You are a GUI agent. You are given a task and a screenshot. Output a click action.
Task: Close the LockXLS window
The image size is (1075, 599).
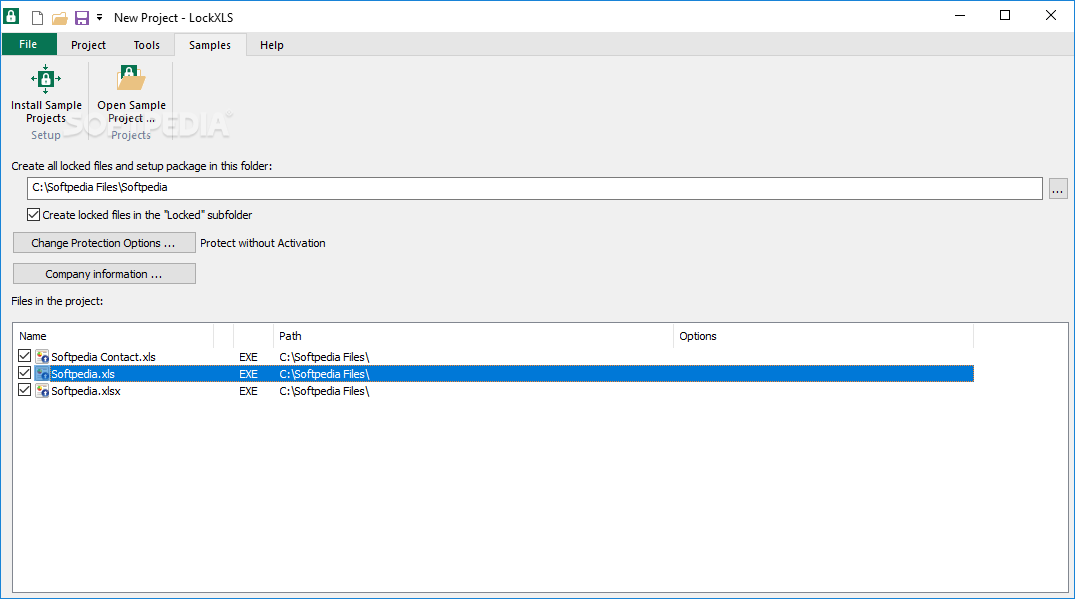[x=1050, y=16]
